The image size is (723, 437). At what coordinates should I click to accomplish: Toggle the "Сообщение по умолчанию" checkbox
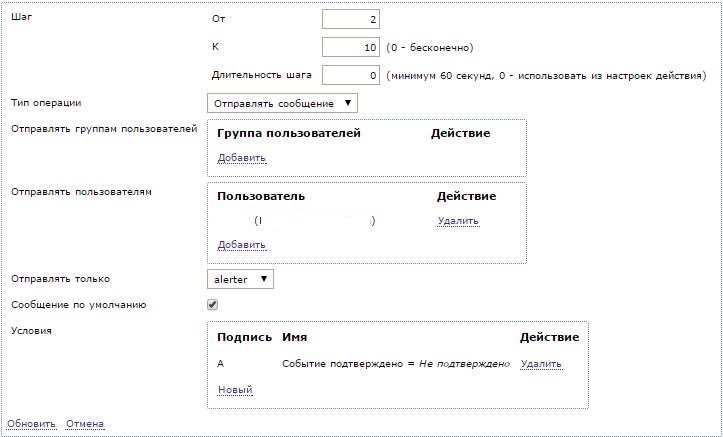212,305
